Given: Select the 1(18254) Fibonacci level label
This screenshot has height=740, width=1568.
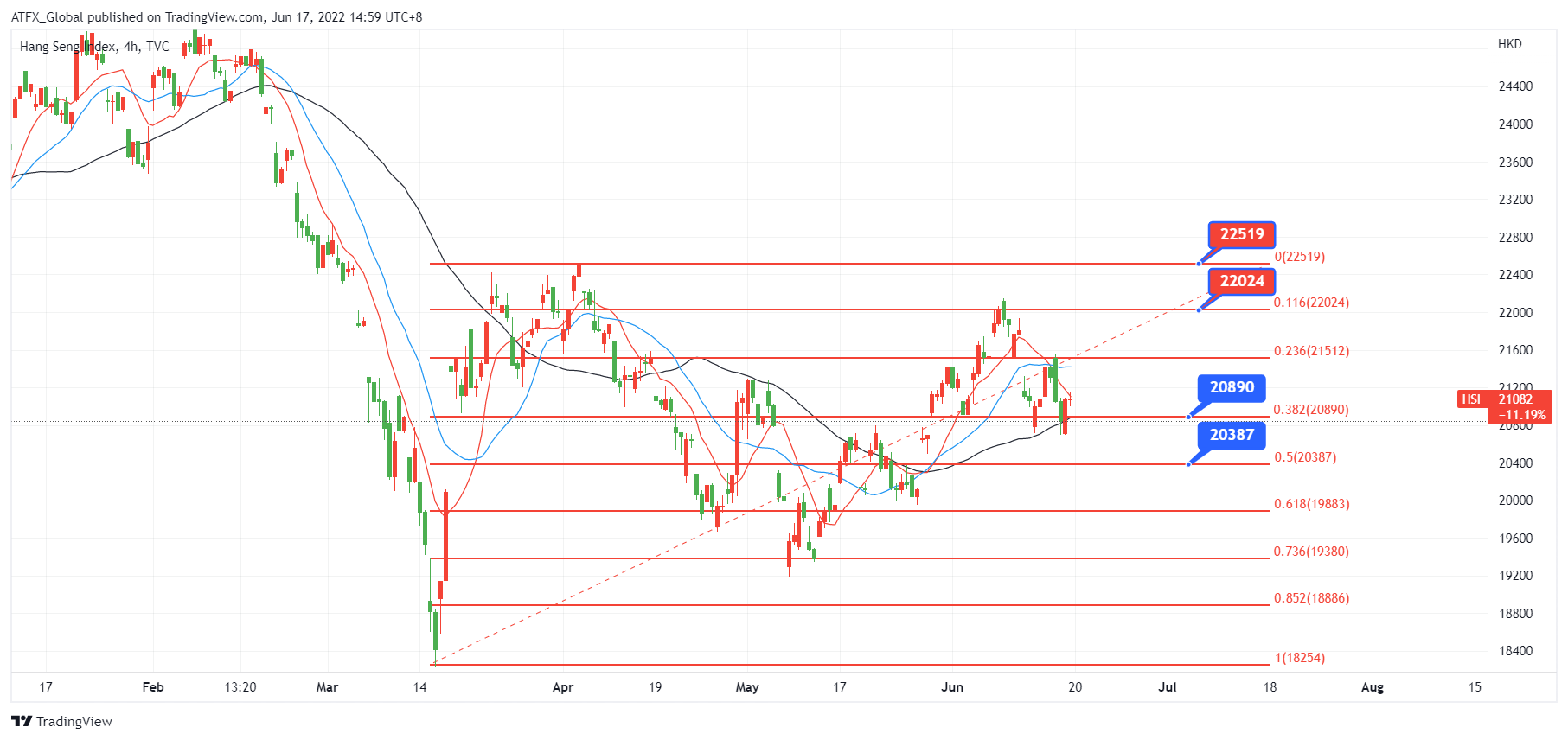Looking at the screenshot, I should click(x=1300, y=658).
